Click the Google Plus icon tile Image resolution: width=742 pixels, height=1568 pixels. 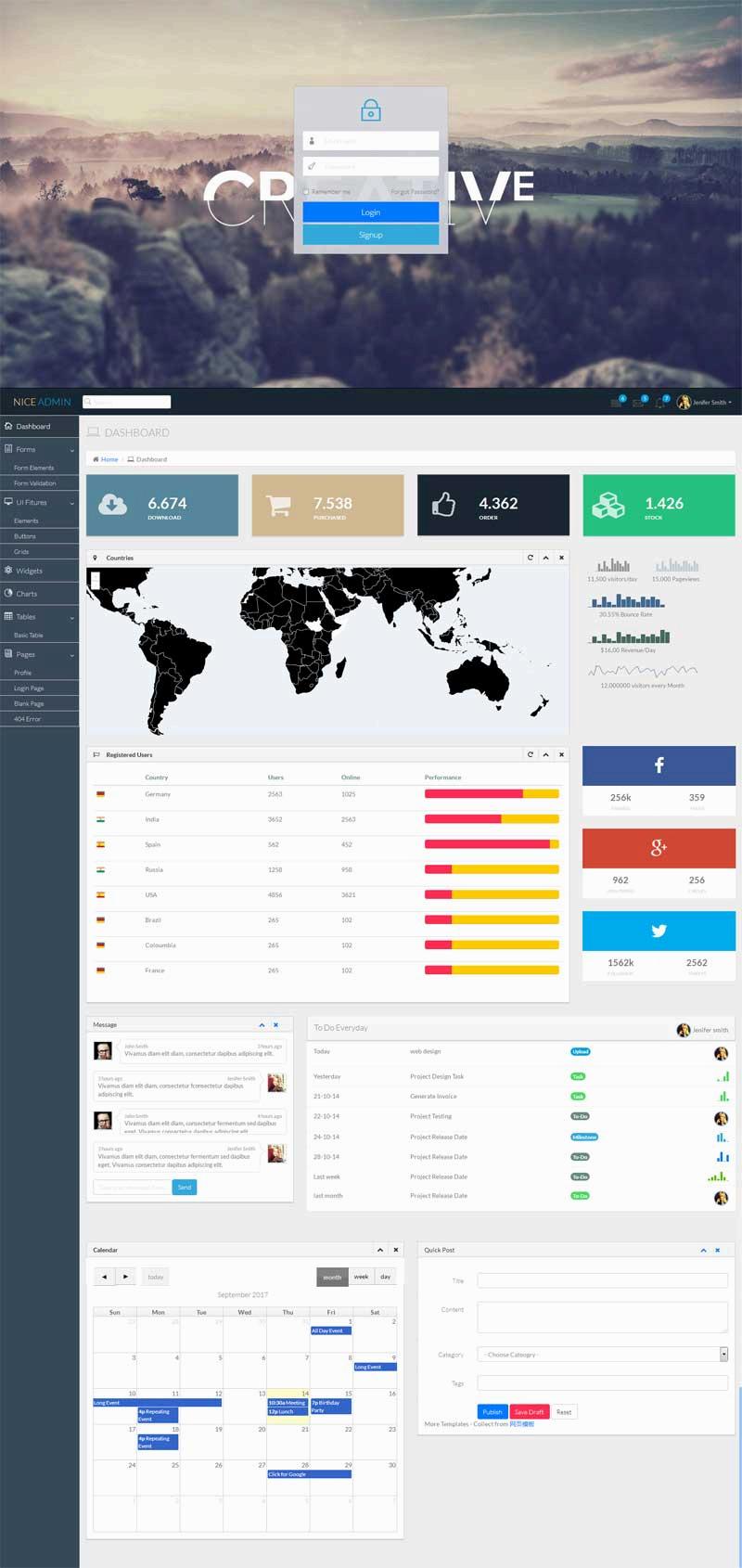659,847
